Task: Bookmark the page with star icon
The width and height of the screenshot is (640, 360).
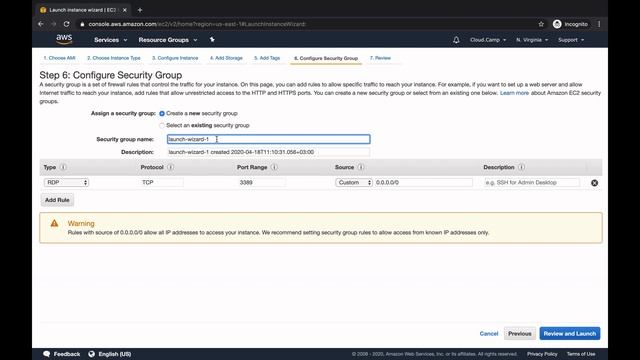Action: coord(541,24)
